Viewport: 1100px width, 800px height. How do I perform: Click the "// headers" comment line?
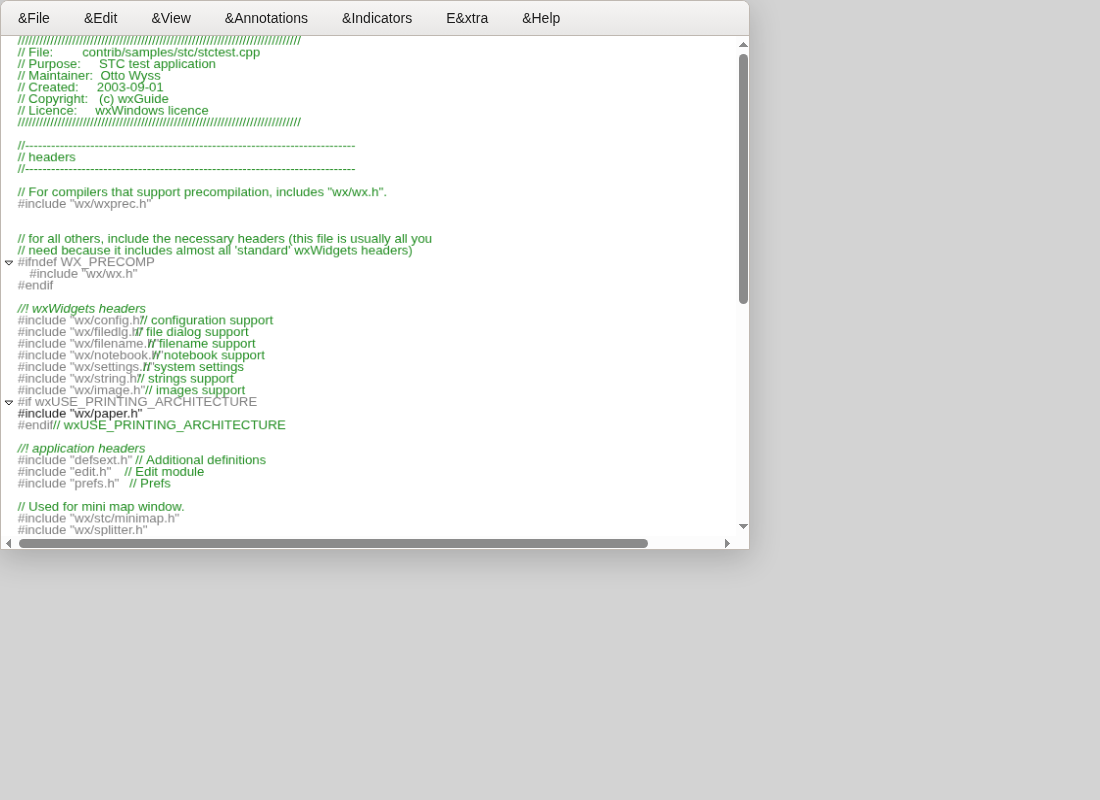tap(46, 157)
